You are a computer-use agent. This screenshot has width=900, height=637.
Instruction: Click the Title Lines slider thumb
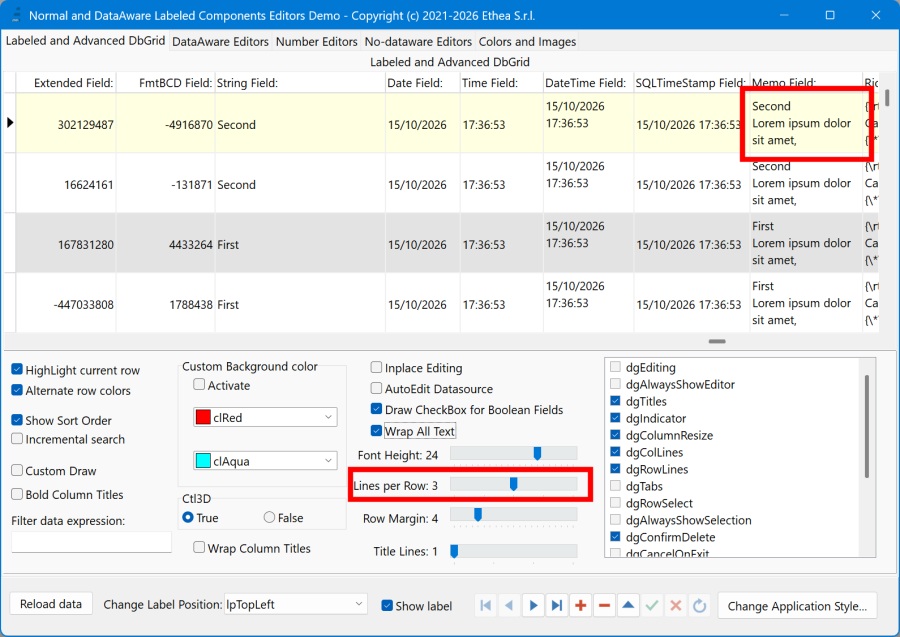click(455, 551)
